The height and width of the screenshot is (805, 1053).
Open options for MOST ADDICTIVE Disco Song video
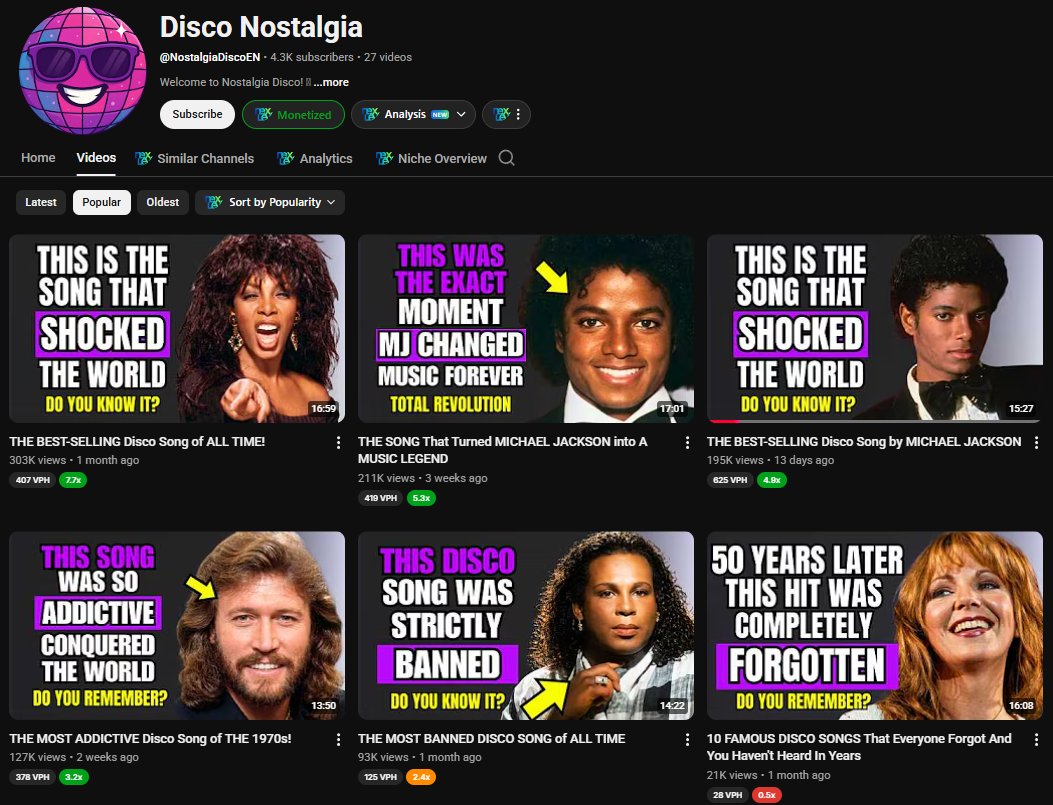pos(338,739)
